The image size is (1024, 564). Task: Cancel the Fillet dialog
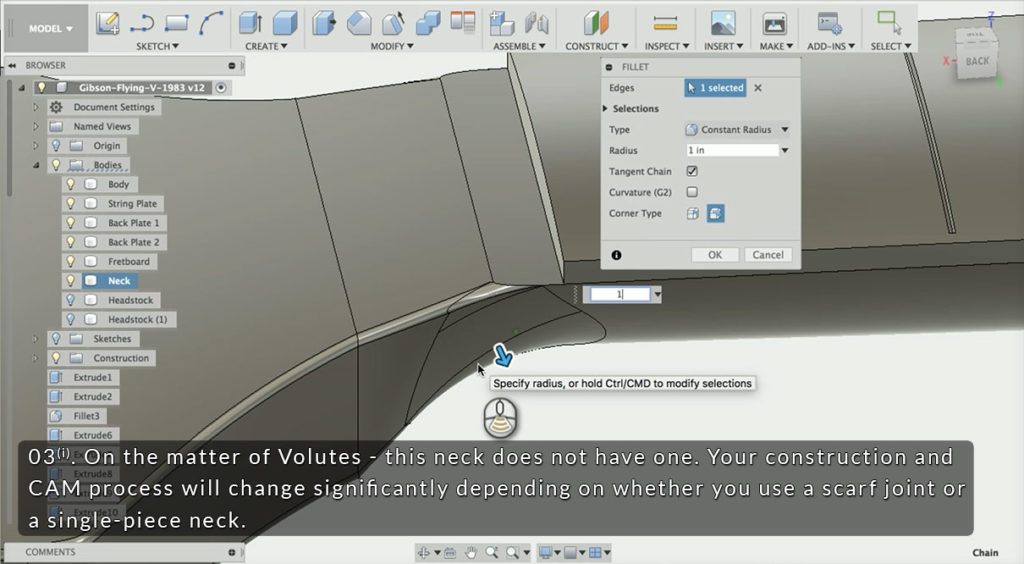pos(767,255)
